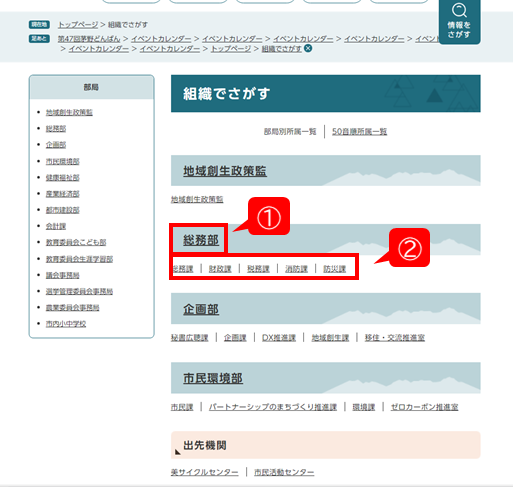The height and width of the screenshot is (487, 513).
Task: Open the 総務課 division link
Action: 183,269
